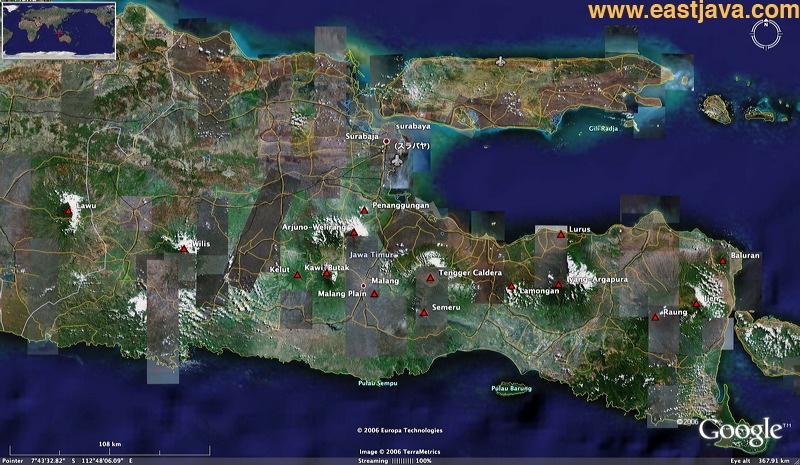Select the Tengger Caldera red triangle
The height and width of the screenshot is (465, 800).
(x=430, y=278)
